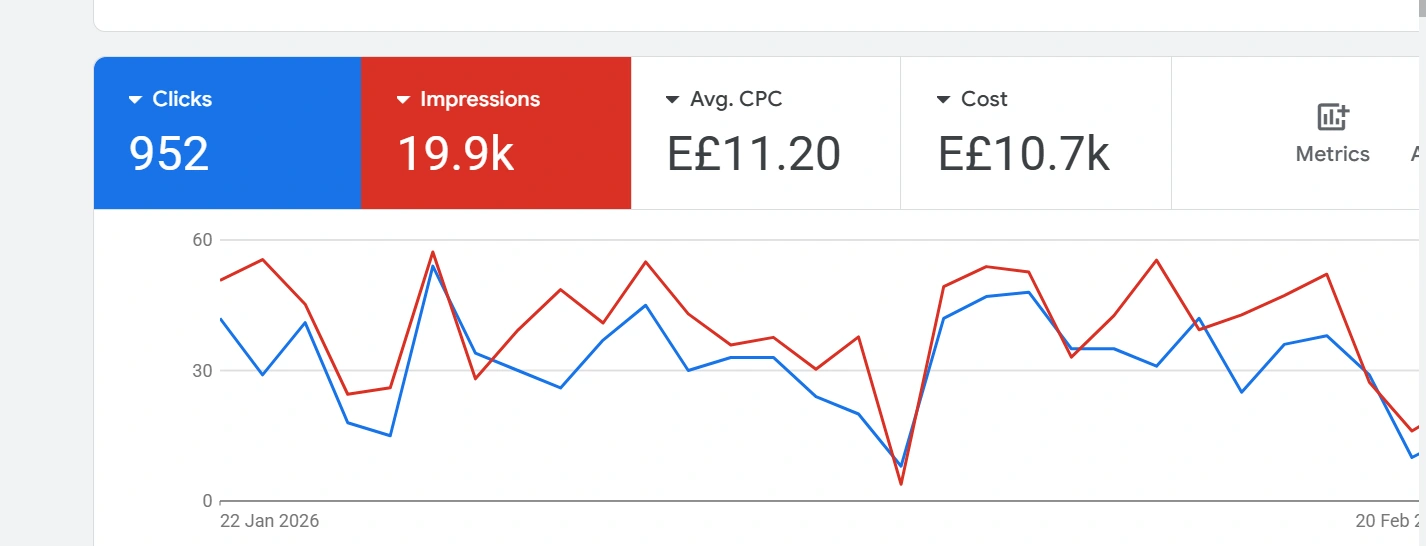Click the 0 y-axis label

coord(208,501)
